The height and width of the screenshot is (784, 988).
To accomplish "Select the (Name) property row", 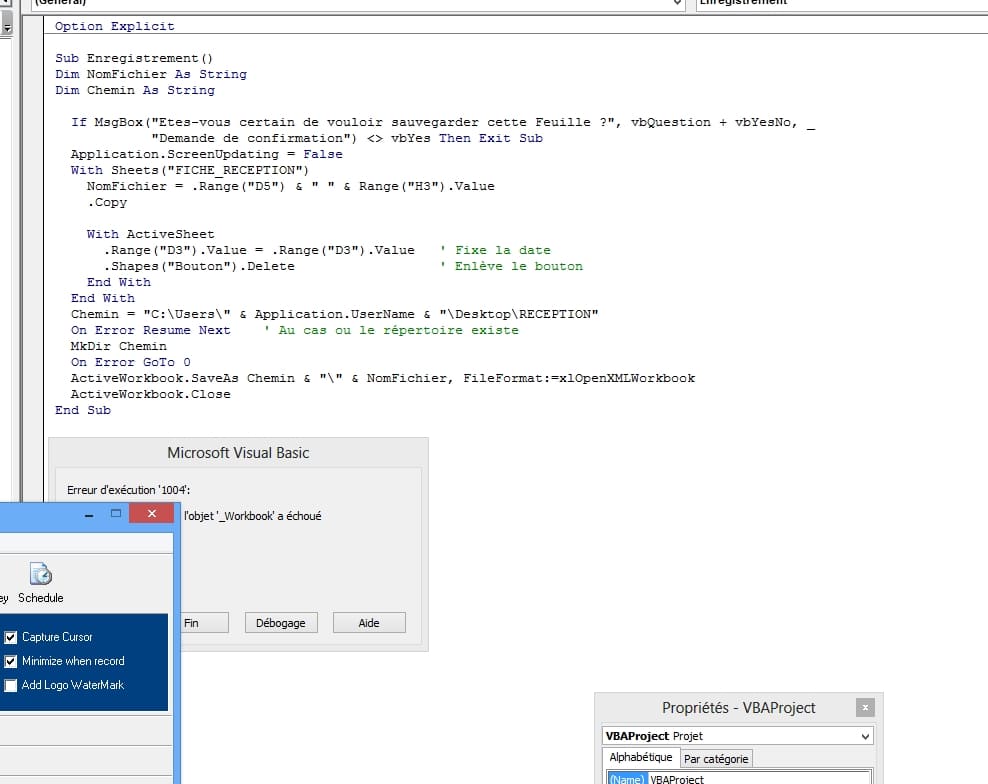I will 627,779.
